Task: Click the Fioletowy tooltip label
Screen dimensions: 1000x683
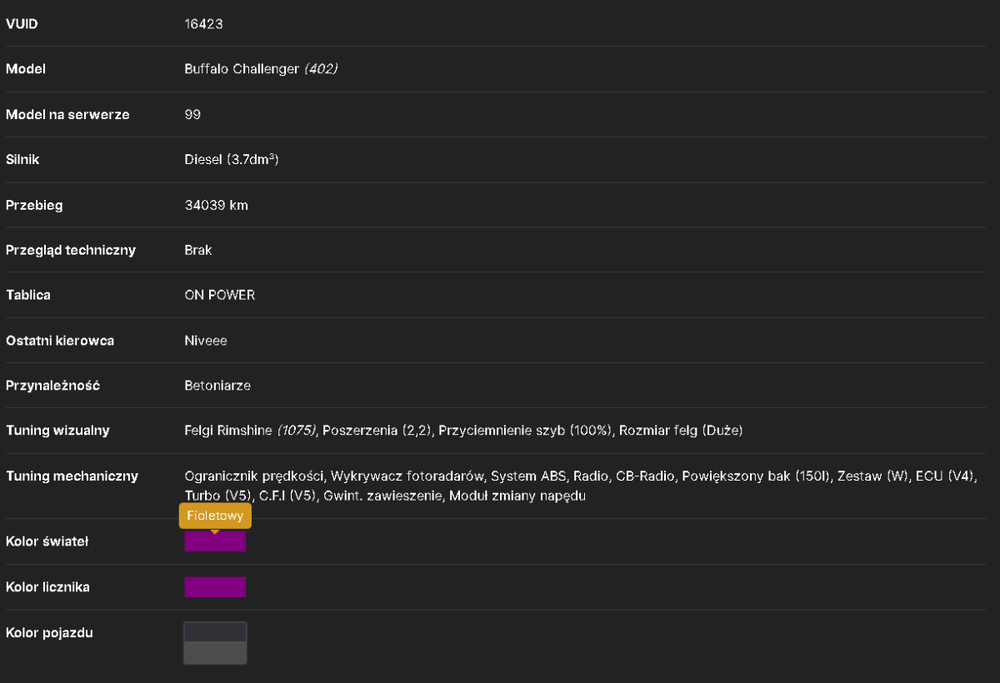Action: coord(215,515)
